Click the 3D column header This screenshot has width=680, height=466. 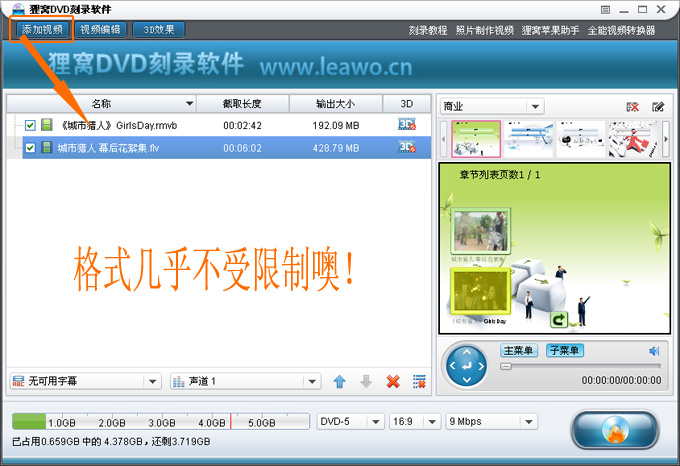tap(407, 104)
